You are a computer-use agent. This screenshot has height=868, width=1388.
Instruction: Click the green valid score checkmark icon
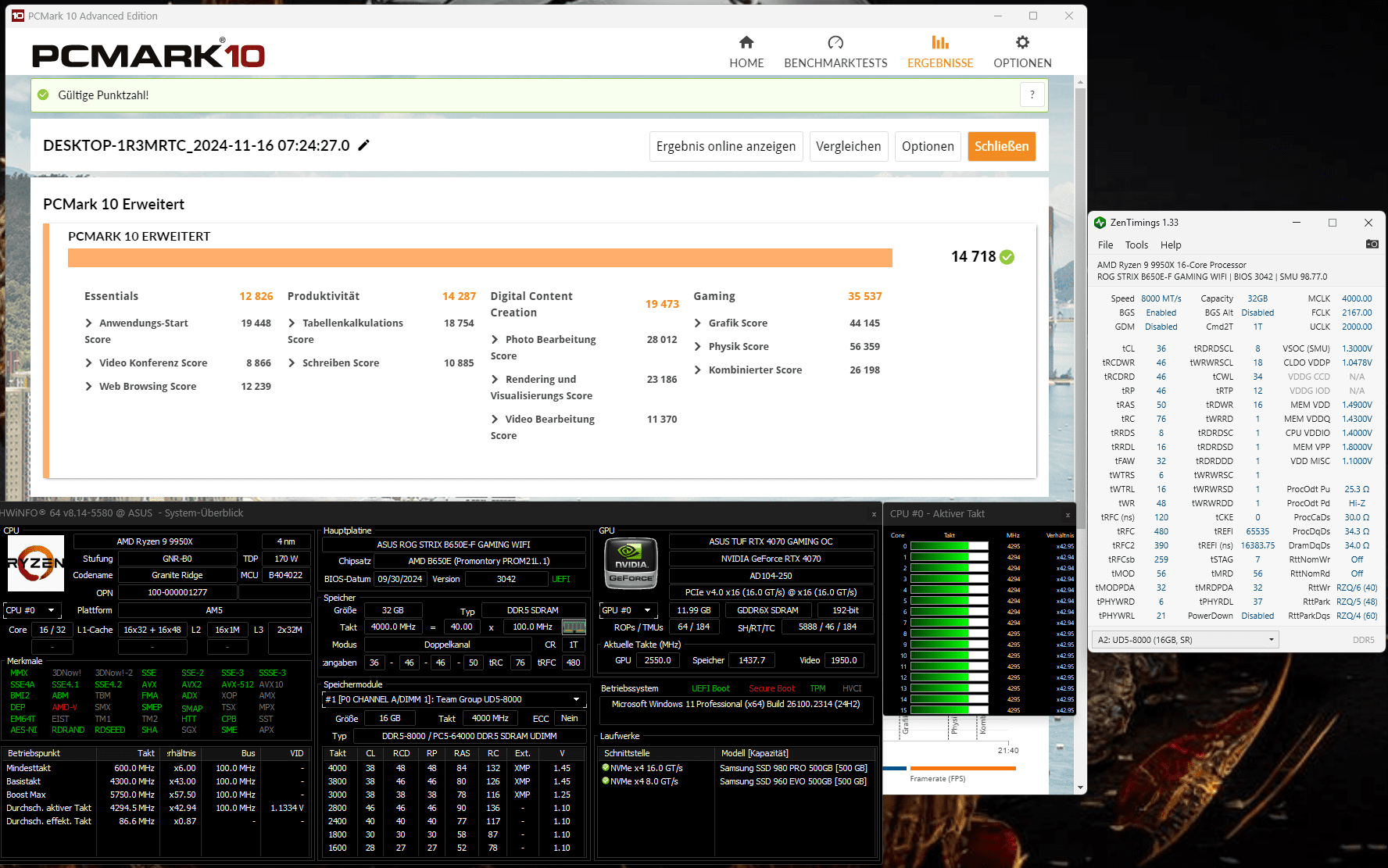coord(1007,257)
